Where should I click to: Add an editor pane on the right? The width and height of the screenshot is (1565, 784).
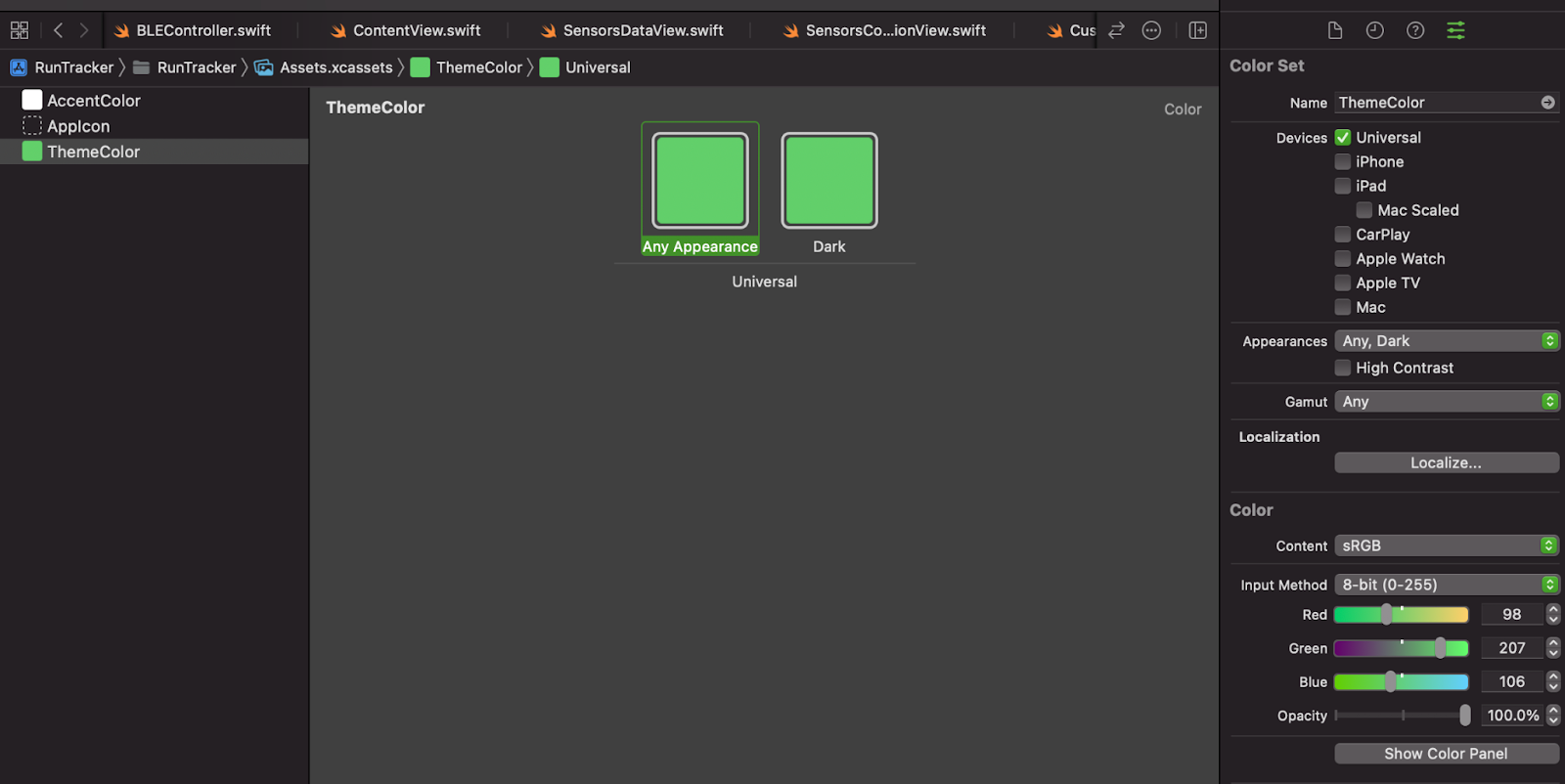pos(1198,30)
